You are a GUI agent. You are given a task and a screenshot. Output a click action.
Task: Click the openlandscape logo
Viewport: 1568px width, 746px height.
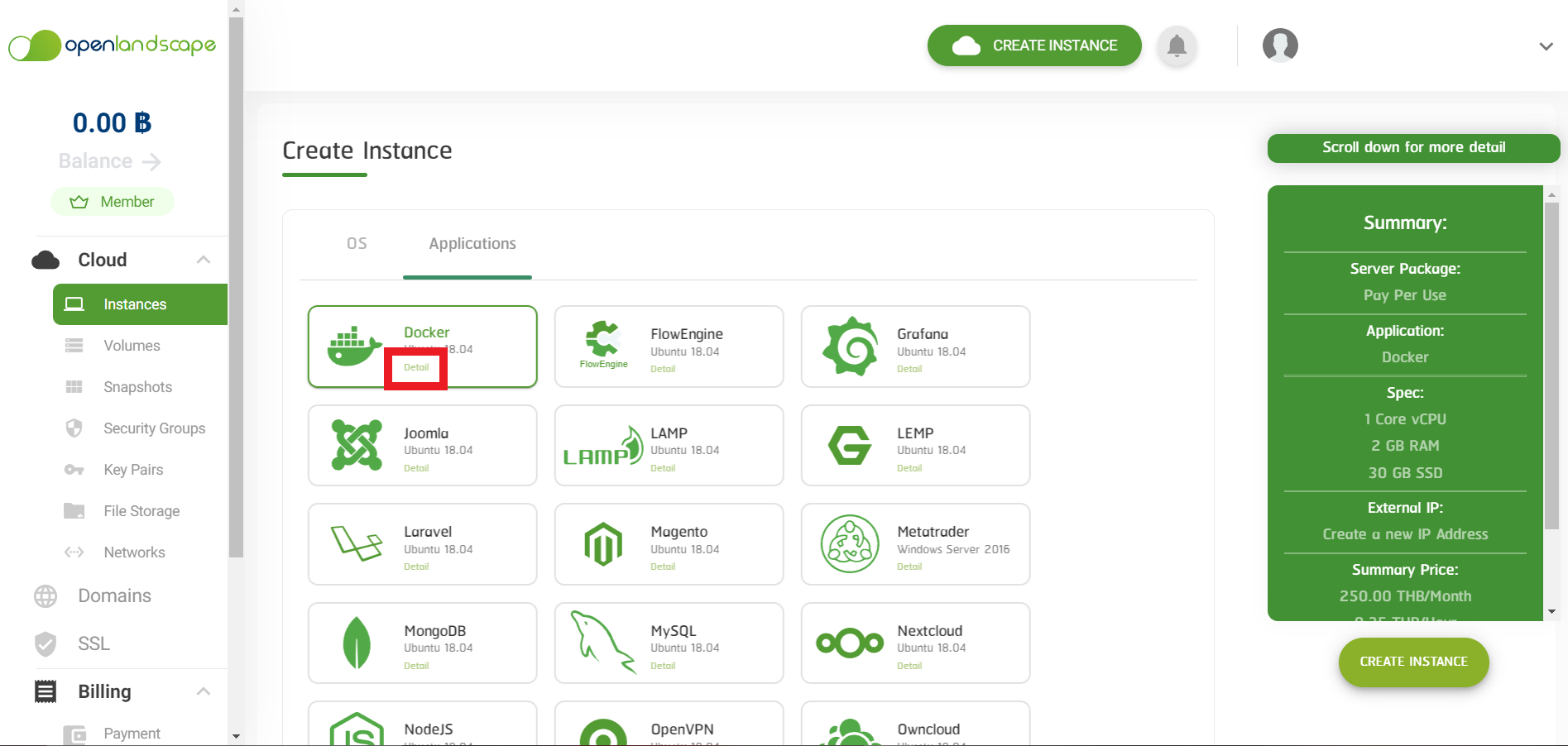pyautogui.click(x=112, y=45)
